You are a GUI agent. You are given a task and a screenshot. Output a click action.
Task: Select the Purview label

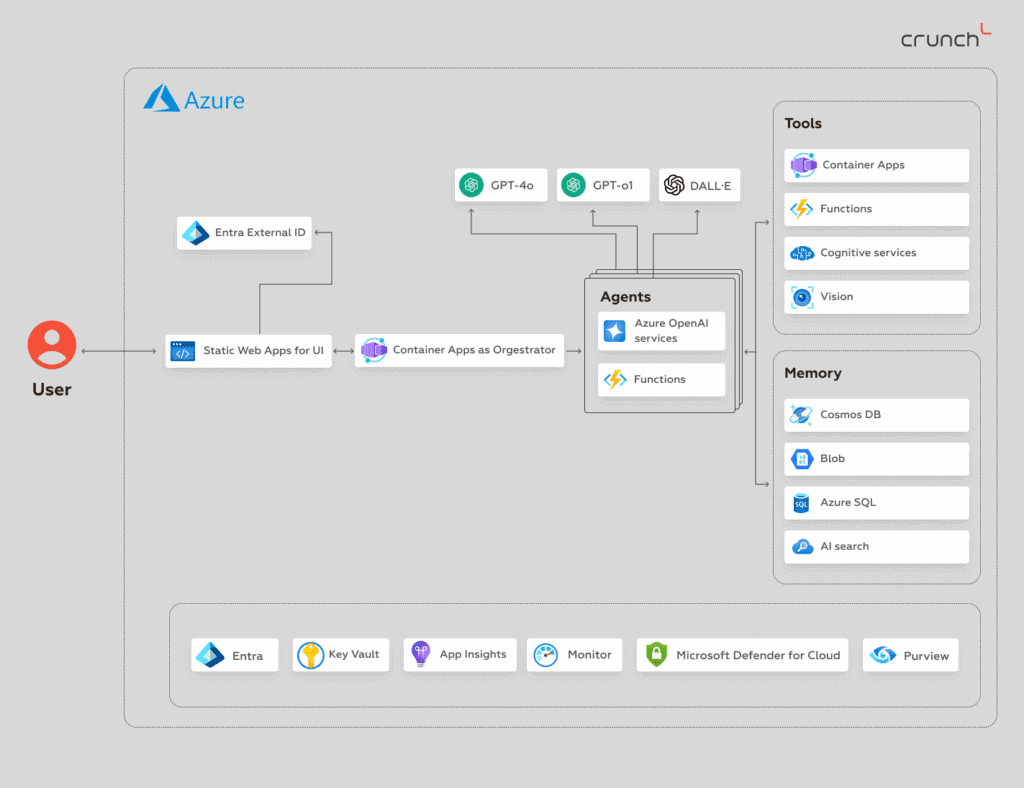tap(926, 656)
